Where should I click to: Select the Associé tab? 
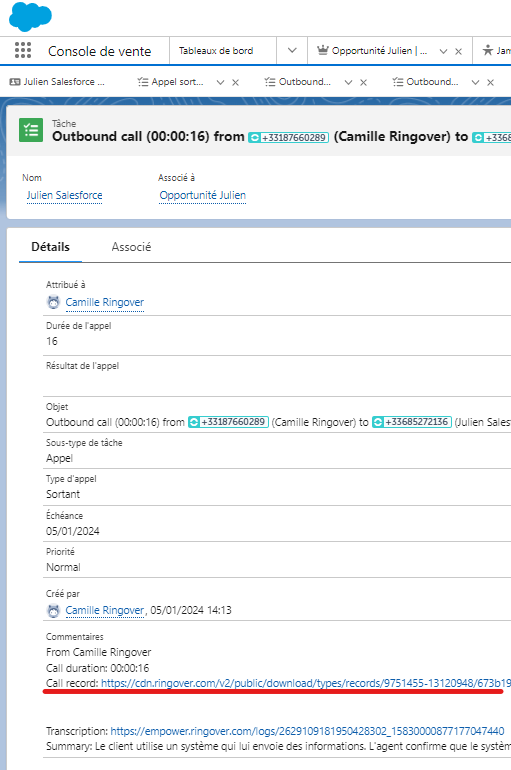131,247
